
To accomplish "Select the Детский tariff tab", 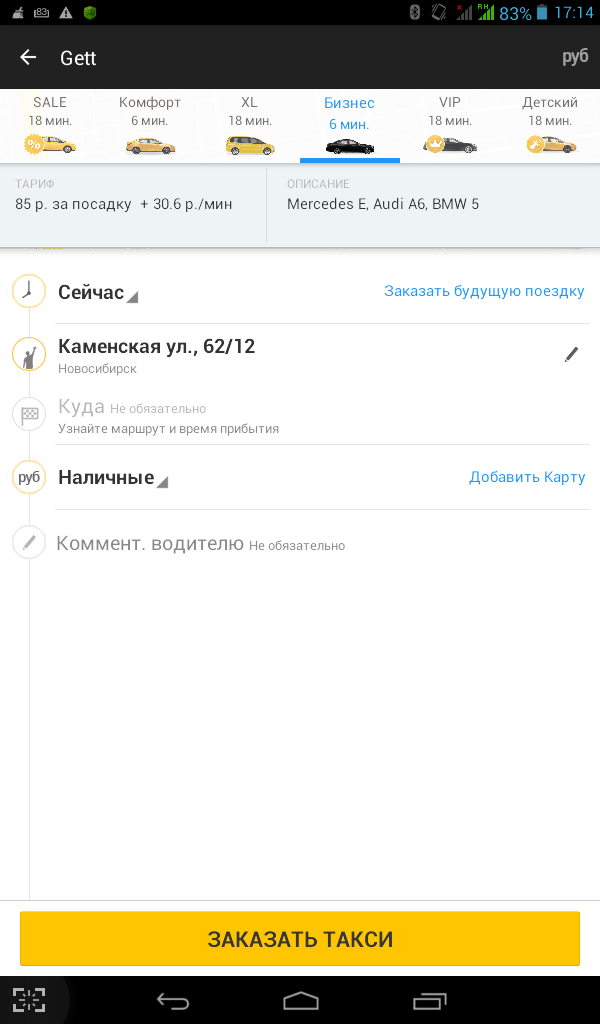I will pos(550,126).
